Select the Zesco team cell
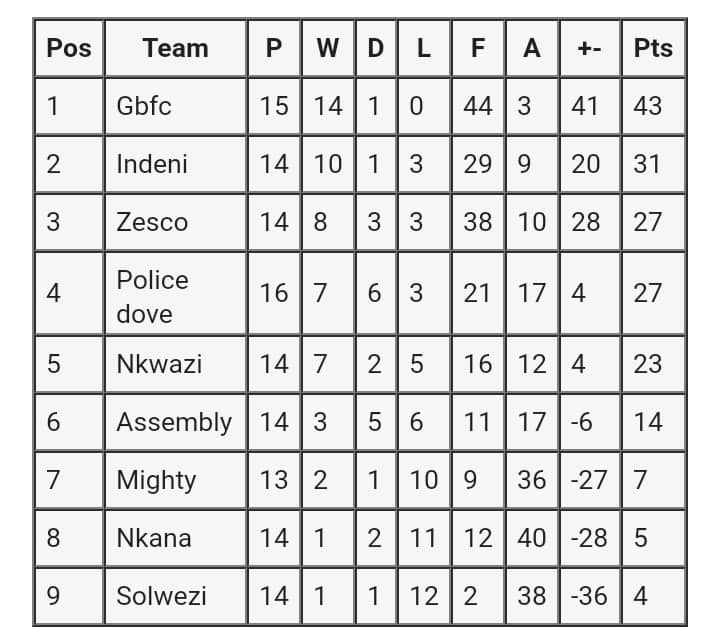Image resolution: width=720 pixels, height=636 pixels. point(152,221)
